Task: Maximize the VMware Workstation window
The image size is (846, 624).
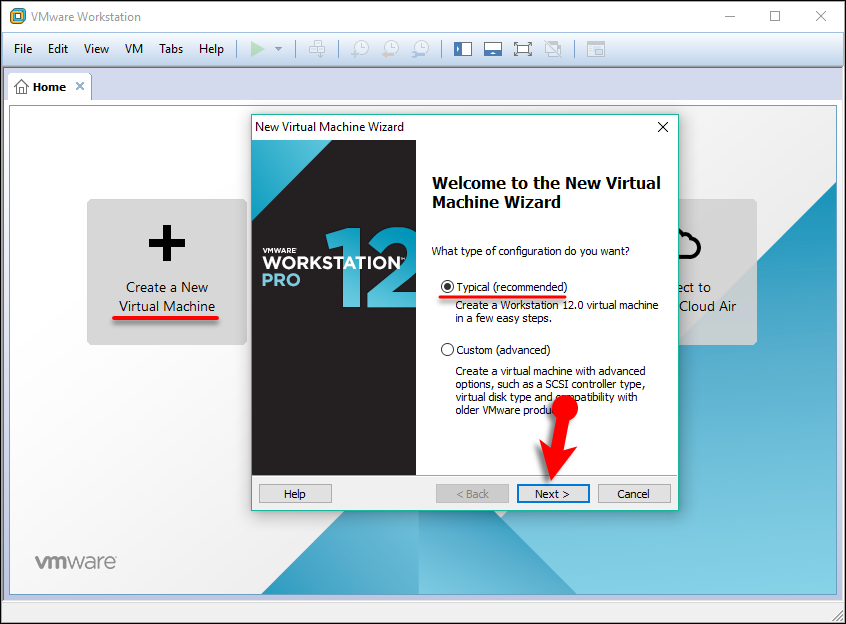Action: click(x=775, y=16)
